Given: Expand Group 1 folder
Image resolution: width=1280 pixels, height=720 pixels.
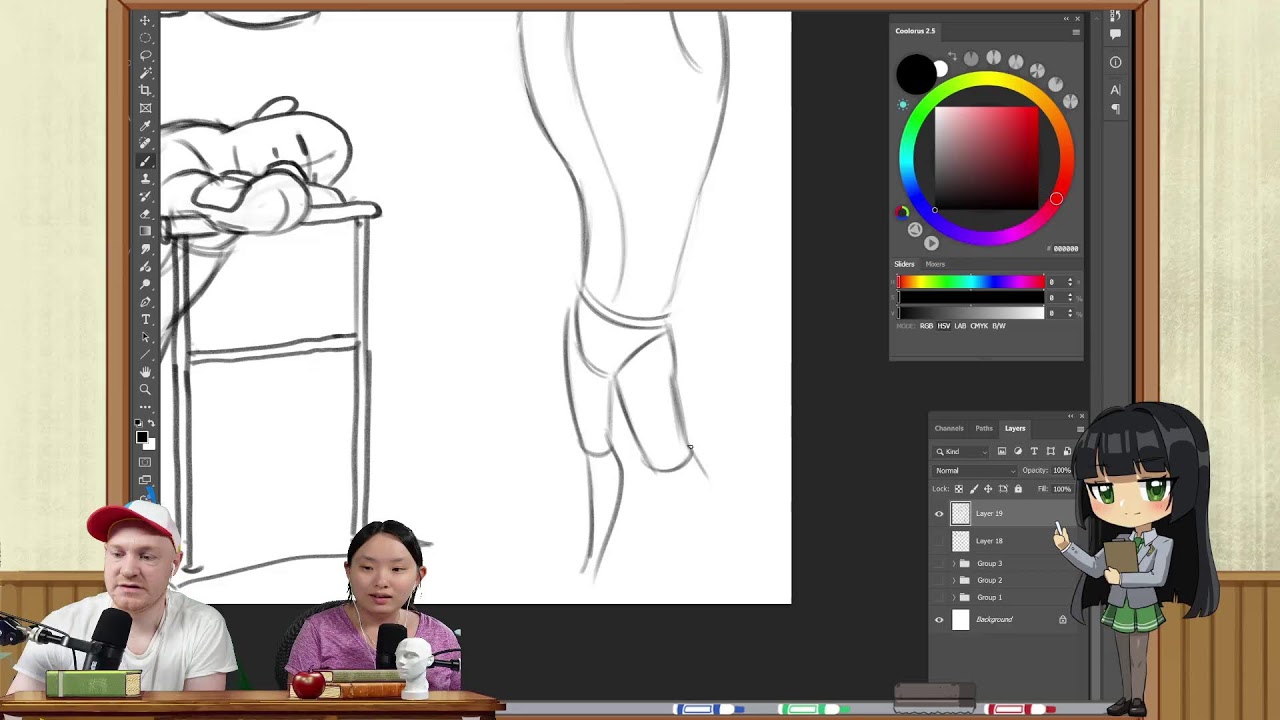Looking at the screenshot, I should coord(953,598).
